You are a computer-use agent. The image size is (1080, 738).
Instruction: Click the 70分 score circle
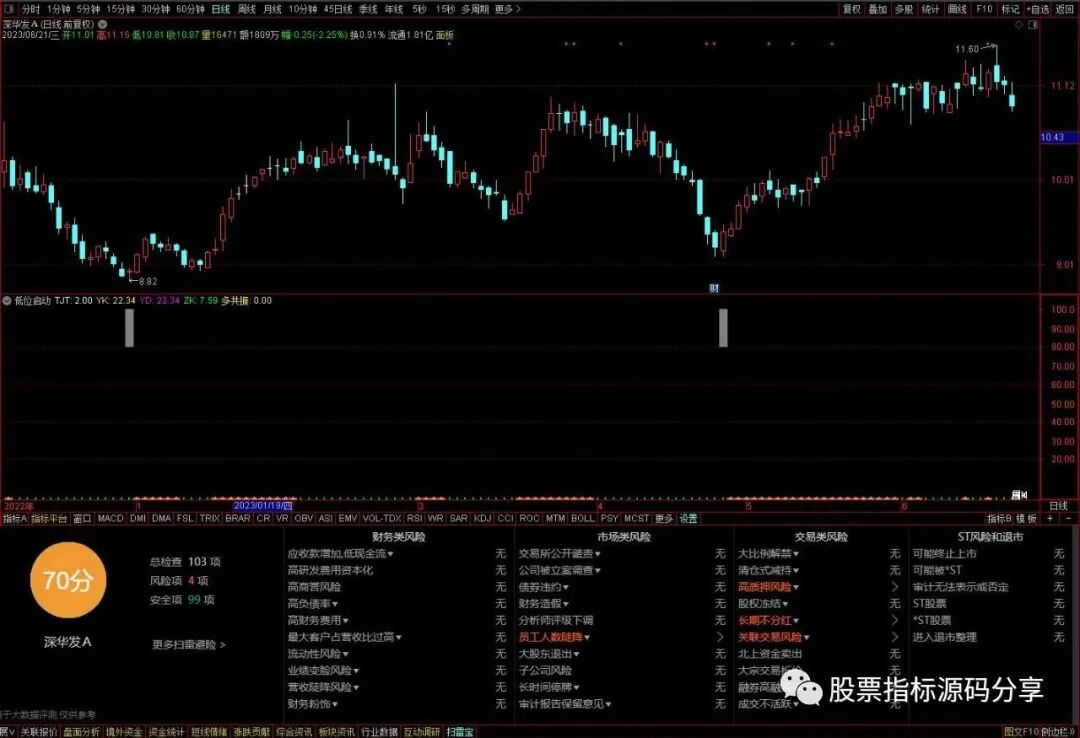coord(67,580)
